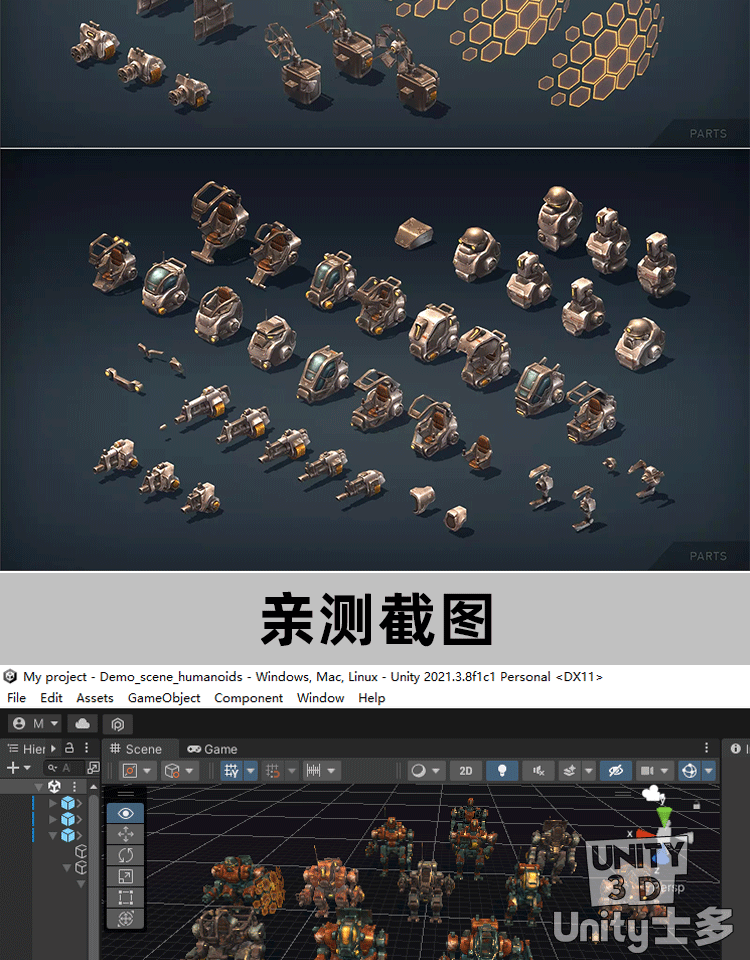Expand the second blue prefab in the Hierarchy
Viewport: 750px width, 960px height.
coord(53,819)
